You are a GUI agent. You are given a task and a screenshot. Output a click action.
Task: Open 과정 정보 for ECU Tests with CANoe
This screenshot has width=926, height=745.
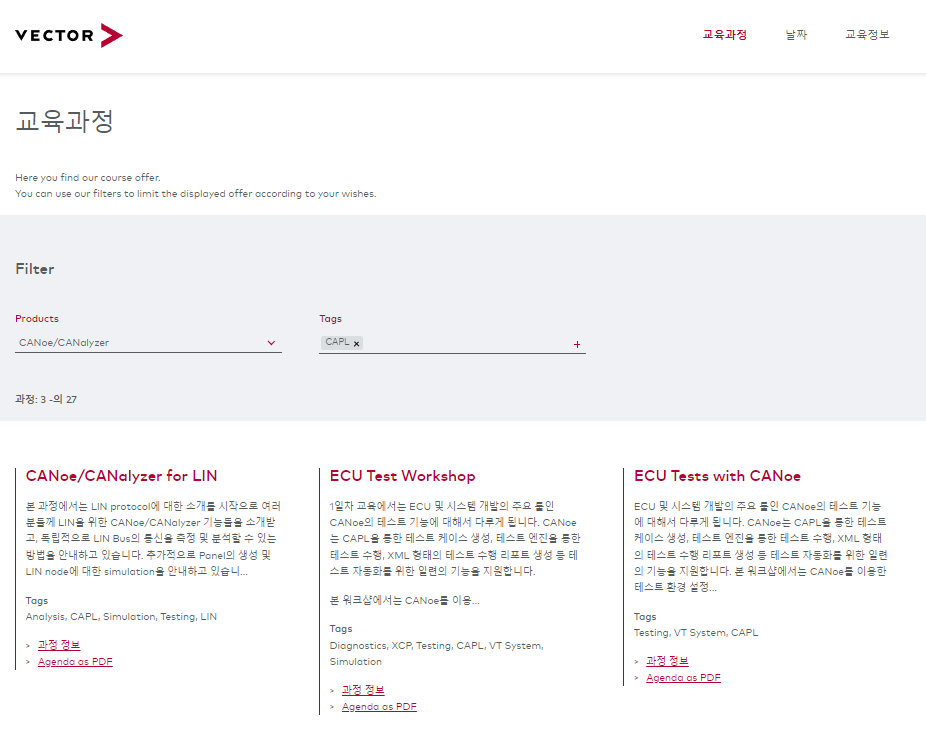click(x=667, y=661)
